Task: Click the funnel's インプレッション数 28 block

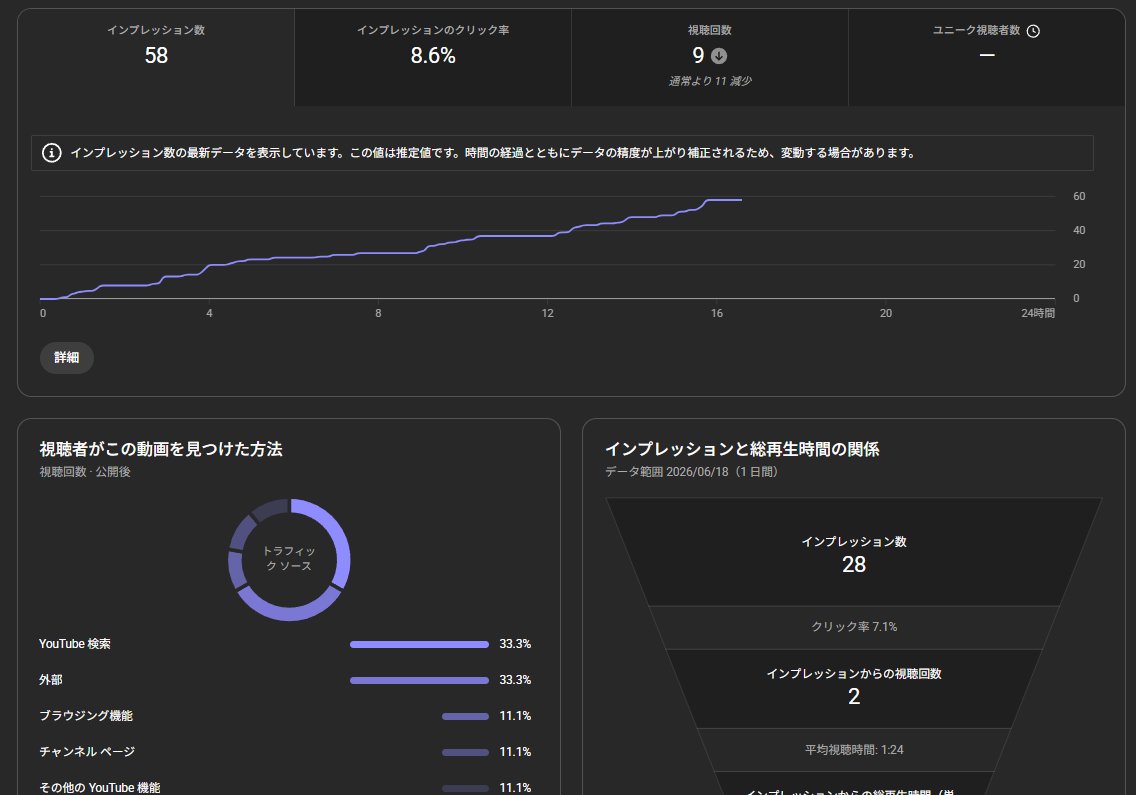Action: click(853, 552)
